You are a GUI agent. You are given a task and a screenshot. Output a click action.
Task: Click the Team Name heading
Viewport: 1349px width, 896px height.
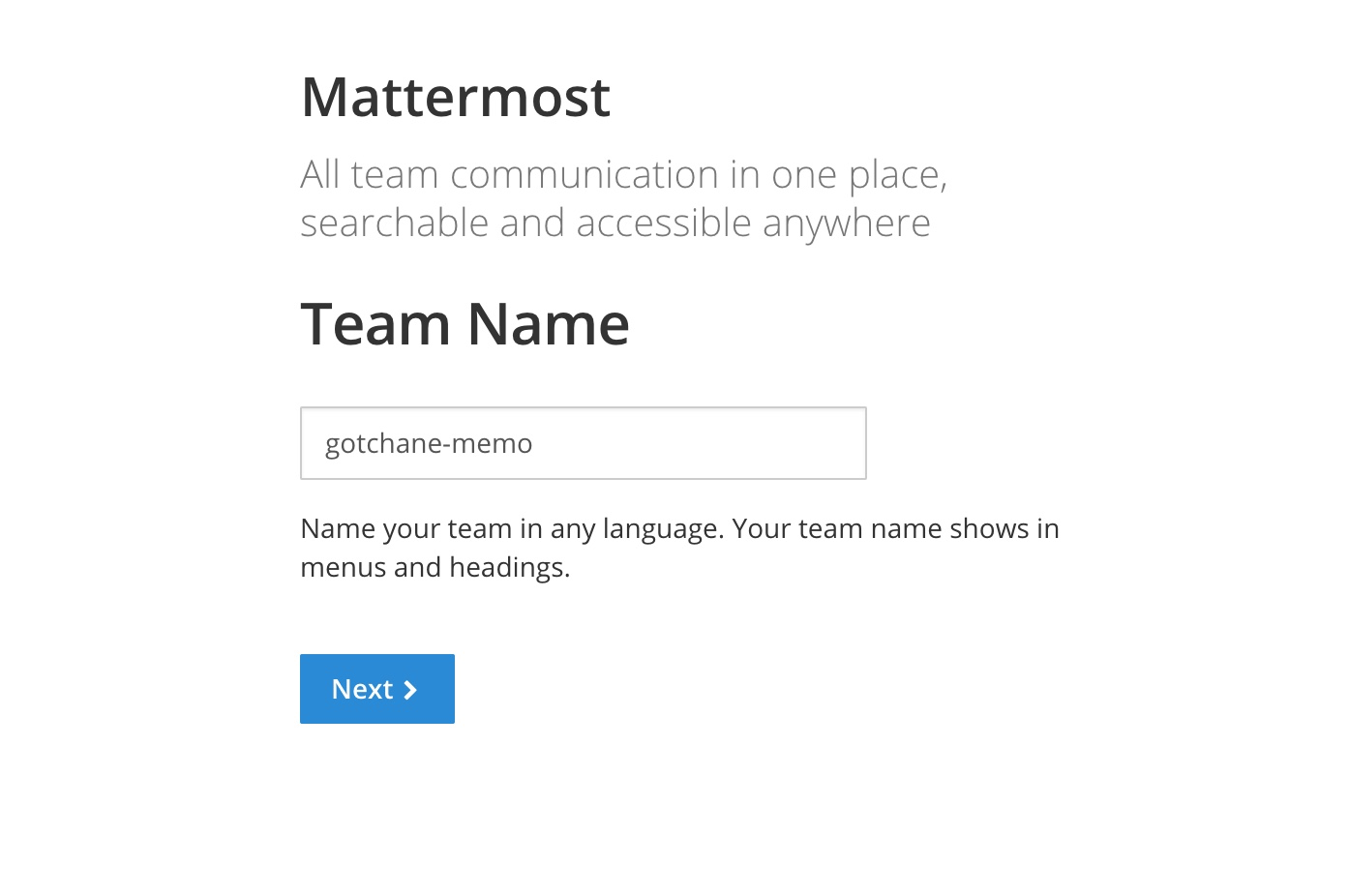pos(465,323)
